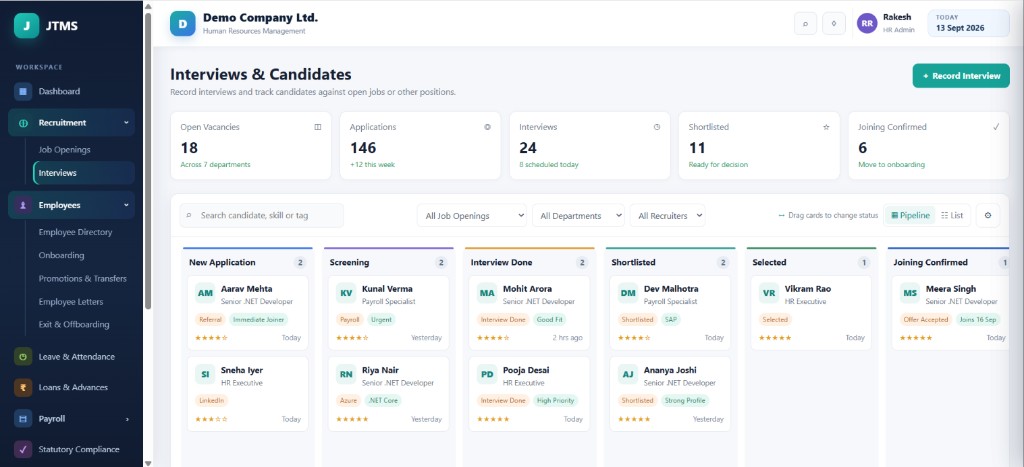1024x467 pixels.
Task: Click the MS avatar of Meera Singh
Action: (910, 293)
